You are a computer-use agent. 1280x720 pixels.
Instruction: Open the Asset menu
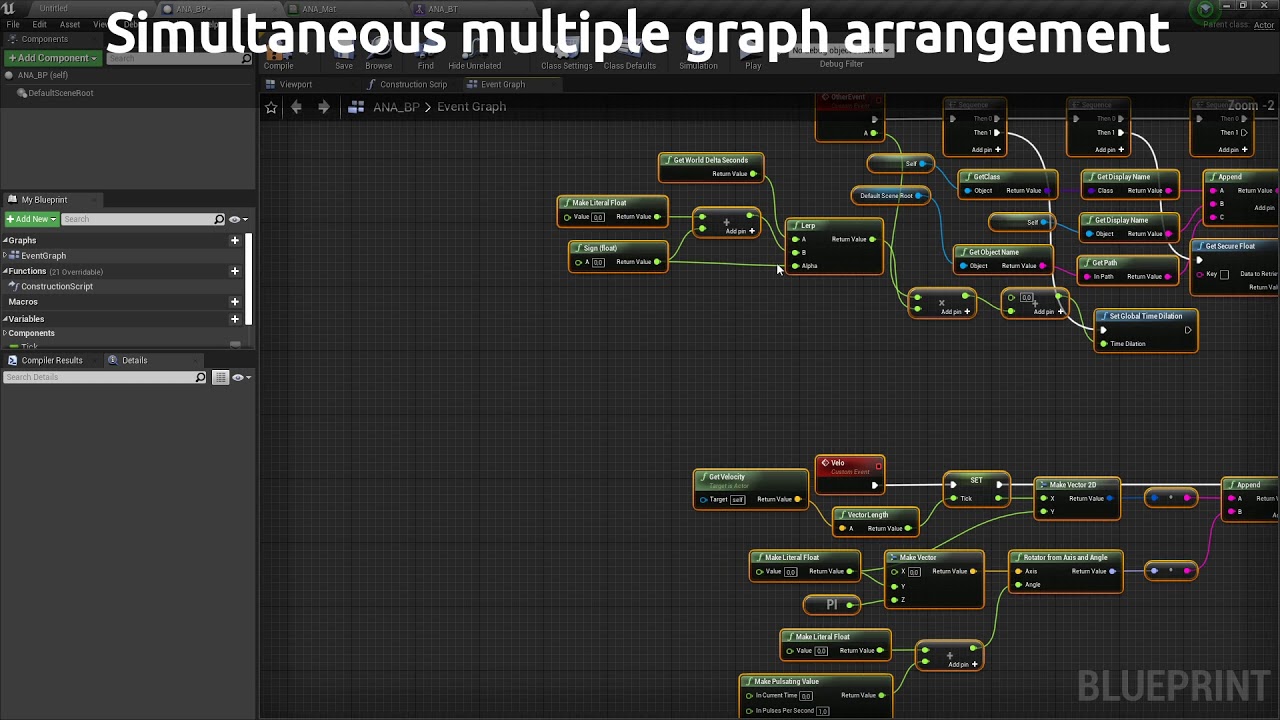click(70, 24)
